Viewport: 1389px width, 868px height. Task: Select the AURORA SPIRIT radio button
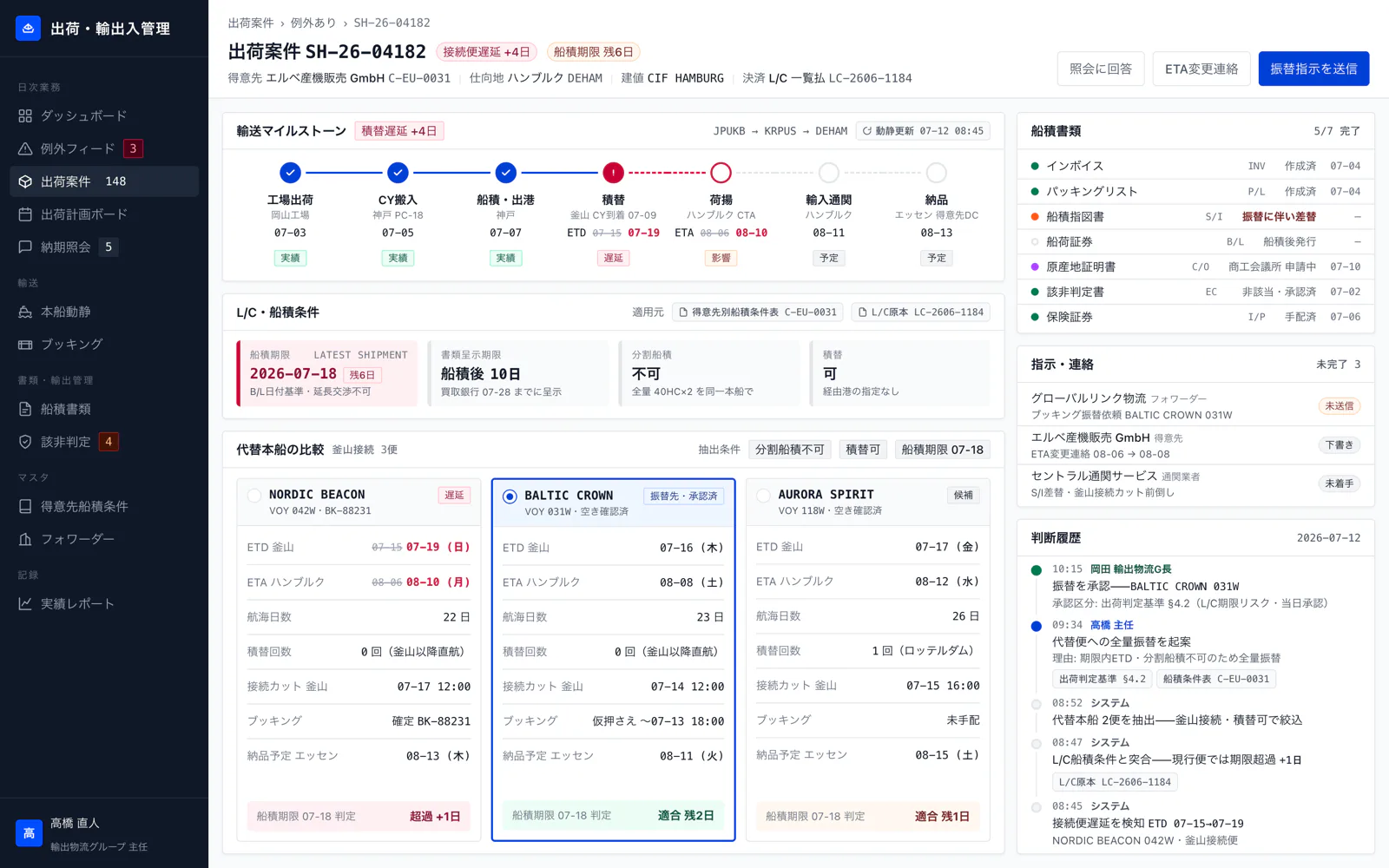point(763,496)
